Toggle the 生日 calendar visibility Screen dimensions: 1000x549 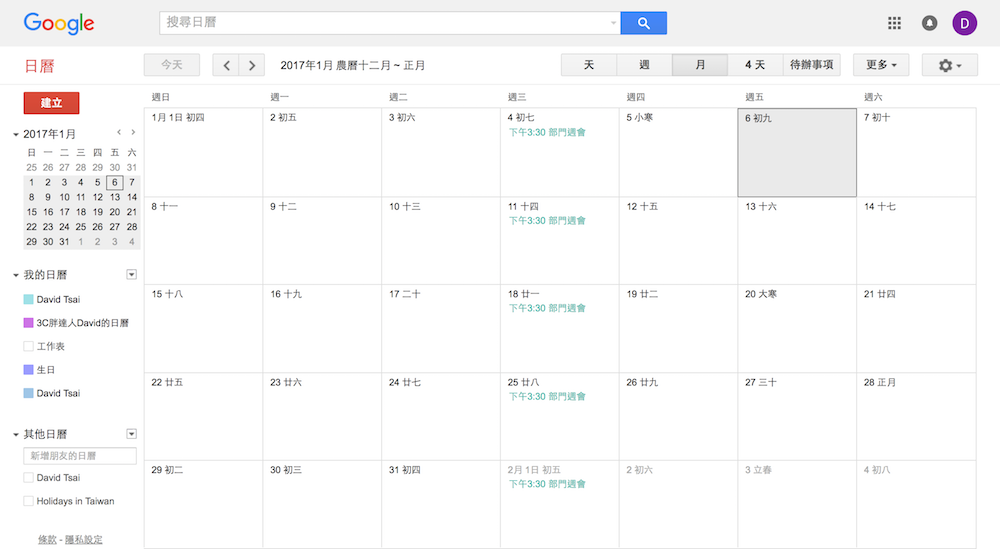[x=29, y=370]
